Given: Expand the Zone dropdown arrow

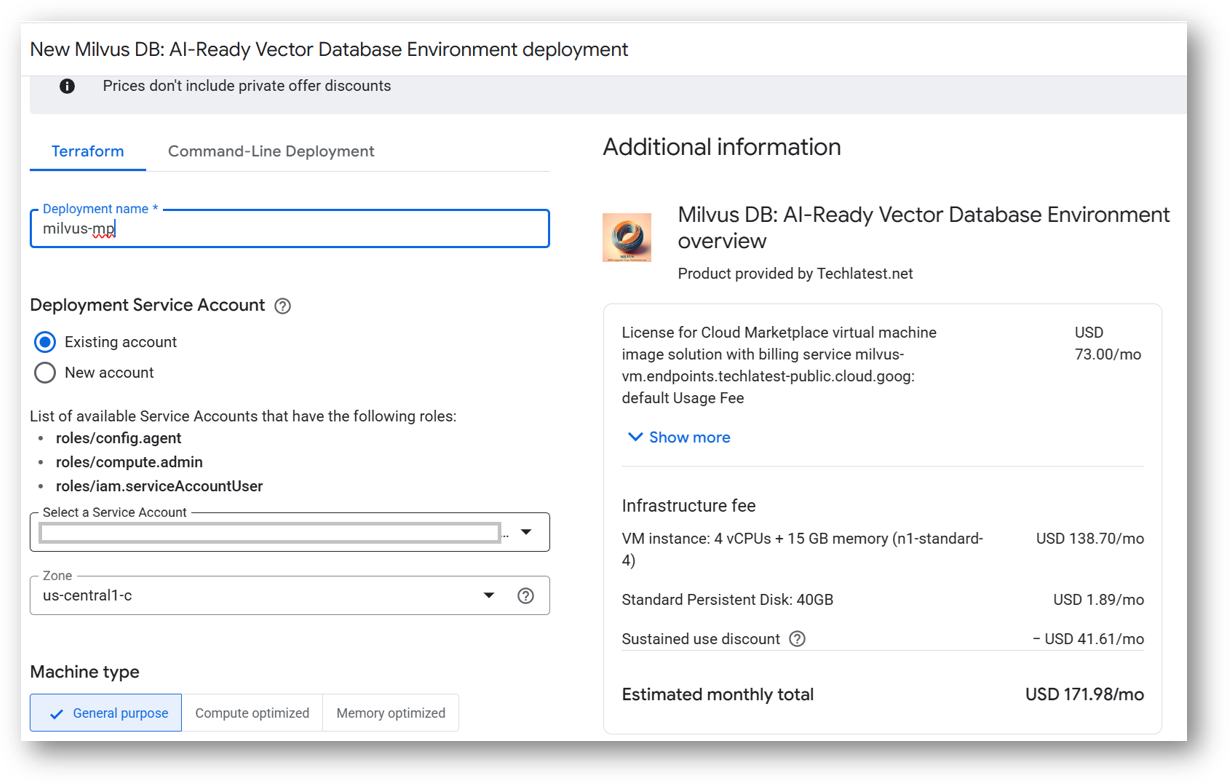Looking at the screenshot, I should point(489,596).
